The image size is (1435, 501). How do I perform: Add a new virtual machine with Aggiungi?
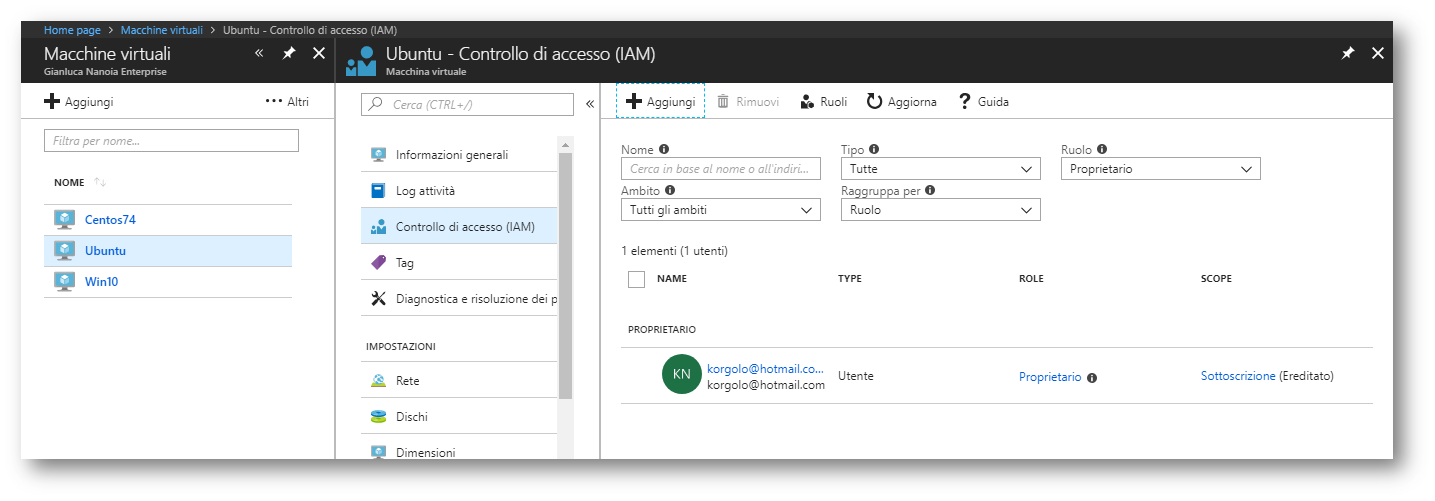click(79, 102)
